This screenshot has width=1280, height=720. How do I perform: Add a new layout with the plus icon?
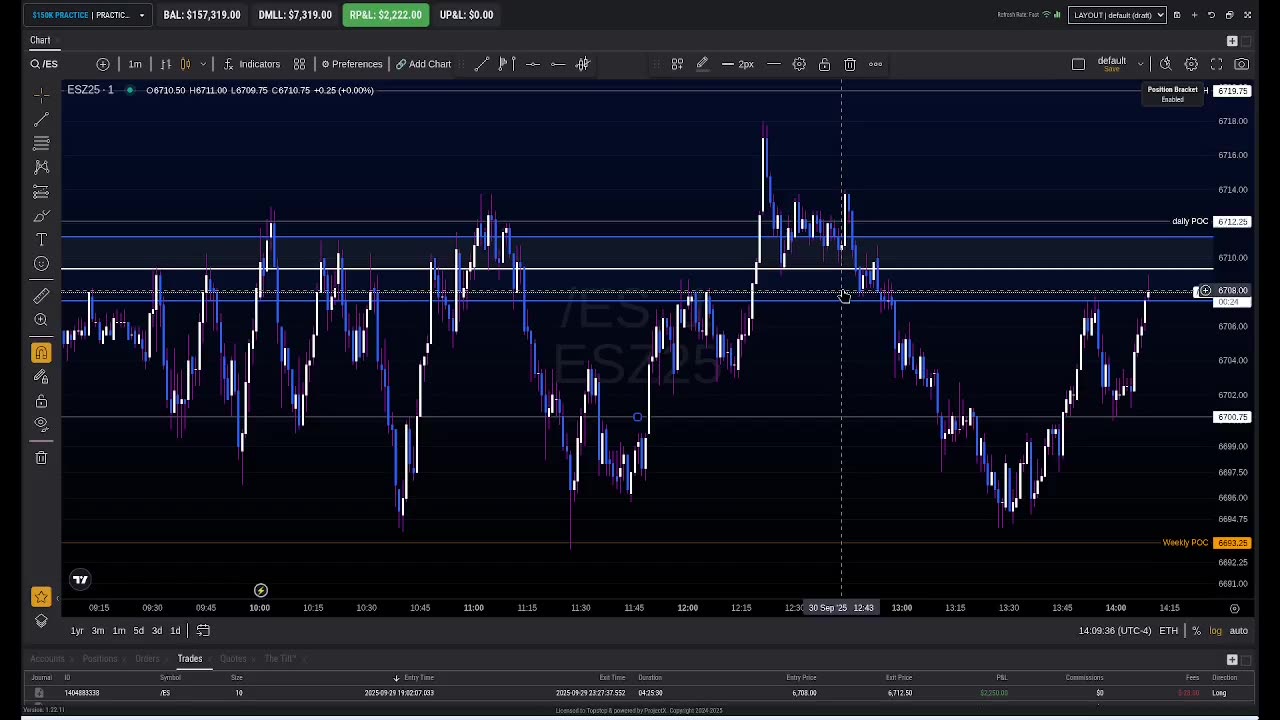pyautogui.click(x=1194, y=15)
